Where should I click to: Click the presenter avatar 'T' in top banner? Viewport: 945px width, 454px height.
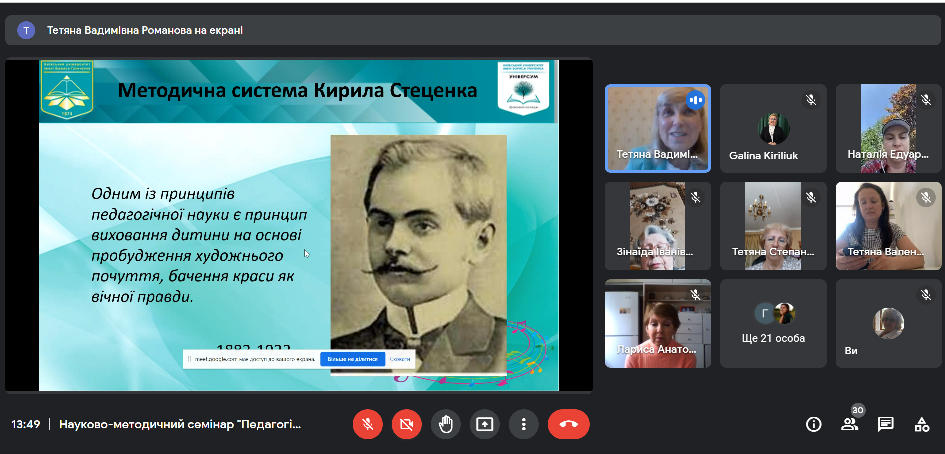(x=26, y=30)
